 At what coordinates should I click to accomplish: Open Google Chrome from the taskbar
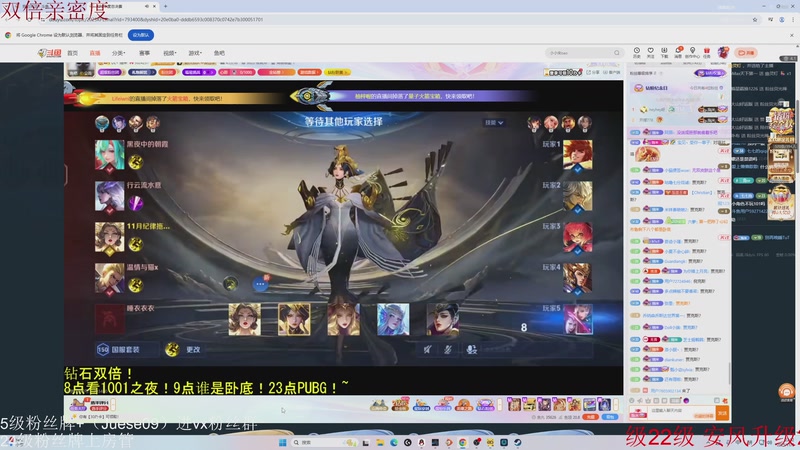pyautogui.click(x=462, y=442)
